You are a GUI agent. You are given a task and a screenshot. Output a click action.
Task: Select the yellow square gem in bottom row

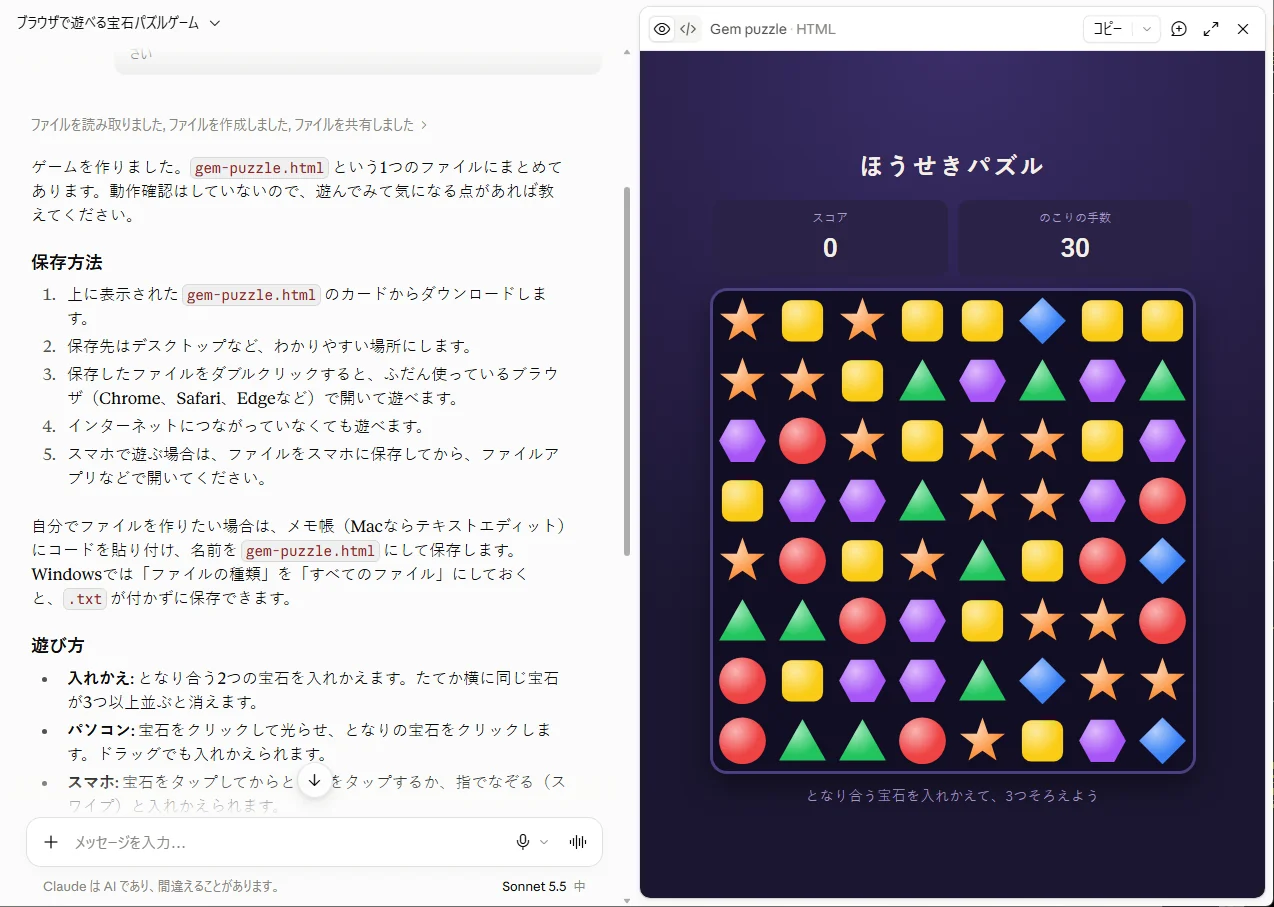click(1042, 741)
